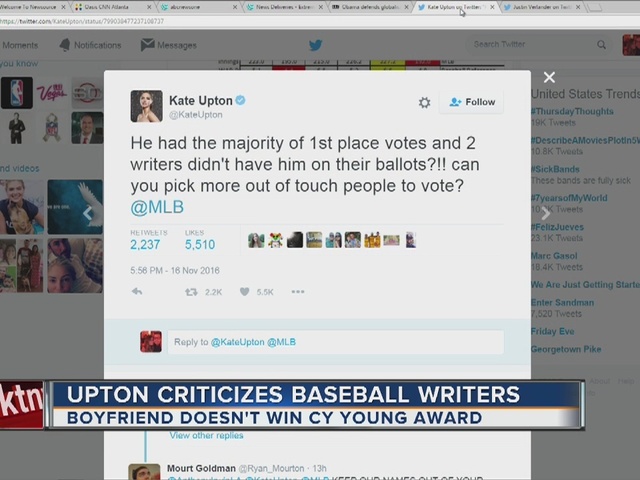Open the three-dot more menu under tweet
Screen dimensions: 640x480
click(298, 292)
